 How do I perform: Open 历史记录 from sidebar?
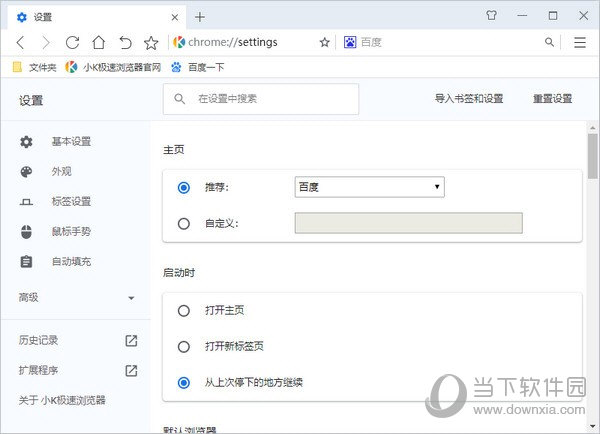[38, 340]
